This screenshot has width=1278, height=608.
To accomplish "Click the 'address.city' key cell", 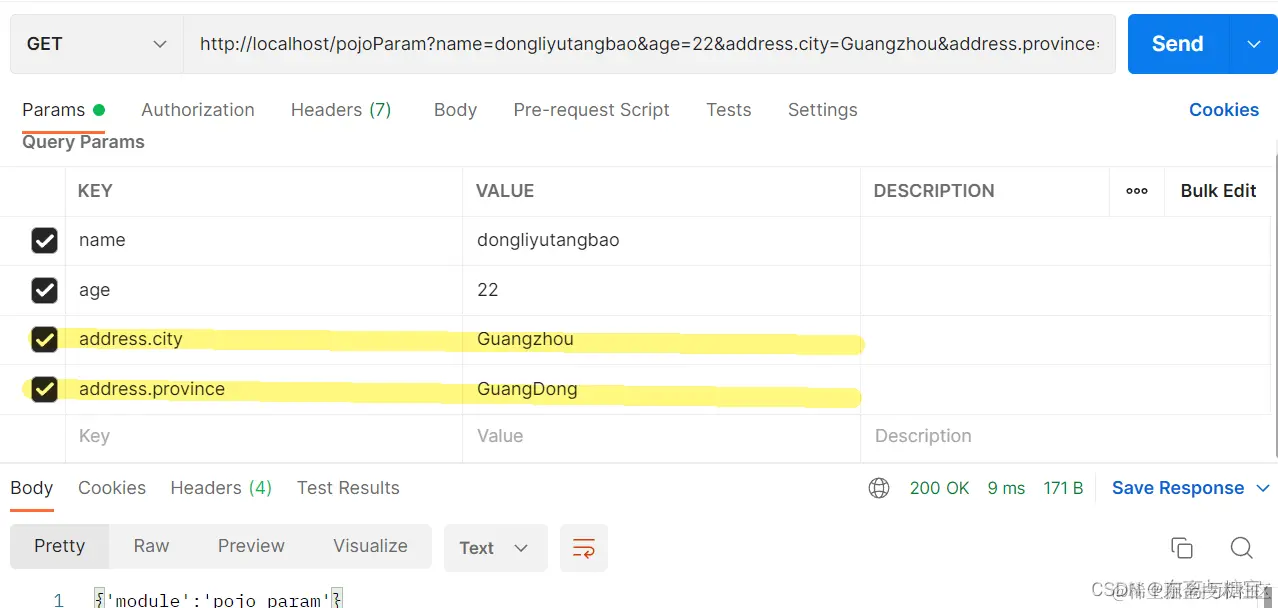I will pos(264,340).
